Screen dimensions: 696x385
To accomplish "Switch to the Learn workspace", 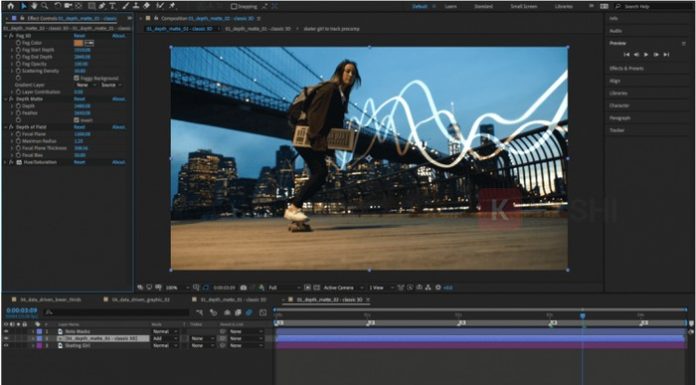I will [x=451, y=7].
